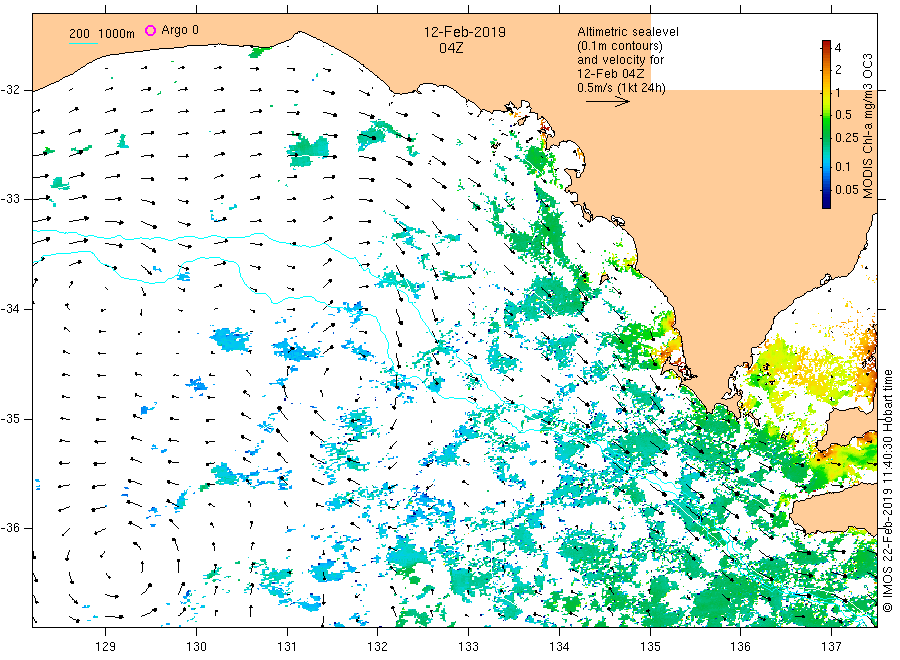Click the chlorophyll colorbar scale
900x660 pixels.
coord(826,124)
